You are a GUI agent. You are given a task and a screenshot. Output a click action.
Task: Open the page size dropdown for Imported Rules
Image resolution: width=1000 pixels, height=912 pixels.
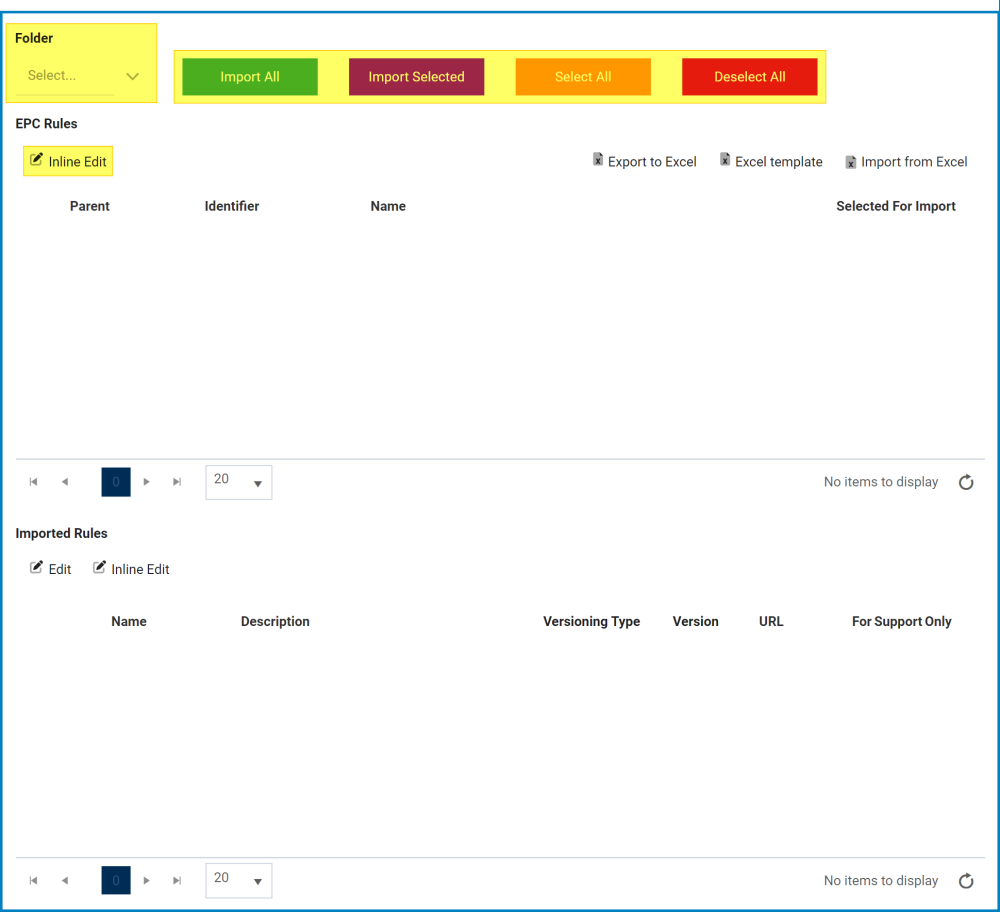(x=238, y=880)
